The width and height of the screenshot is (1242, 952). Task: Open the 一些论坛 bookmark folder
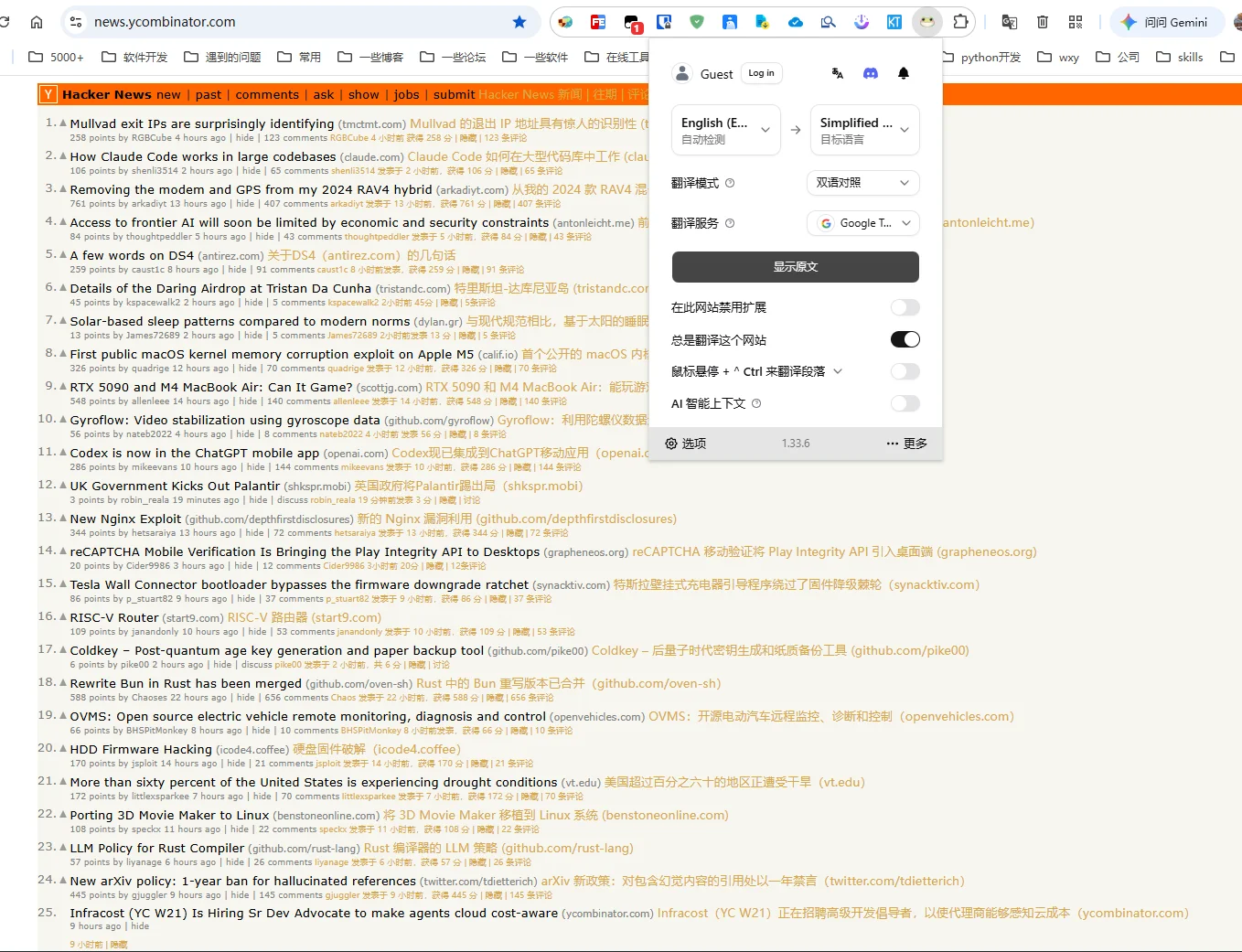[x=453, y=57]
